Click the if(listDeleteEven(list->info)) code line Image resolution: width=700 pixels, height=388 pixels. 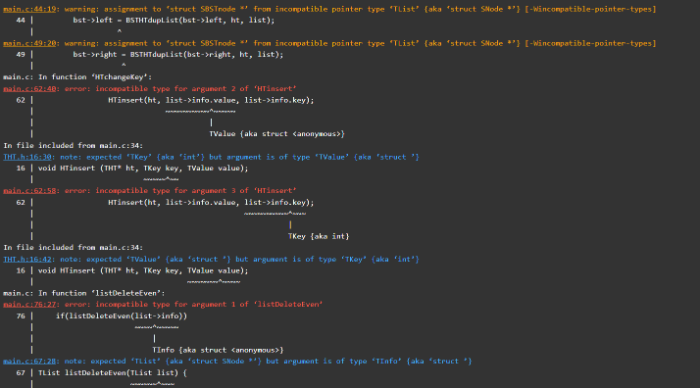(121, 316)
